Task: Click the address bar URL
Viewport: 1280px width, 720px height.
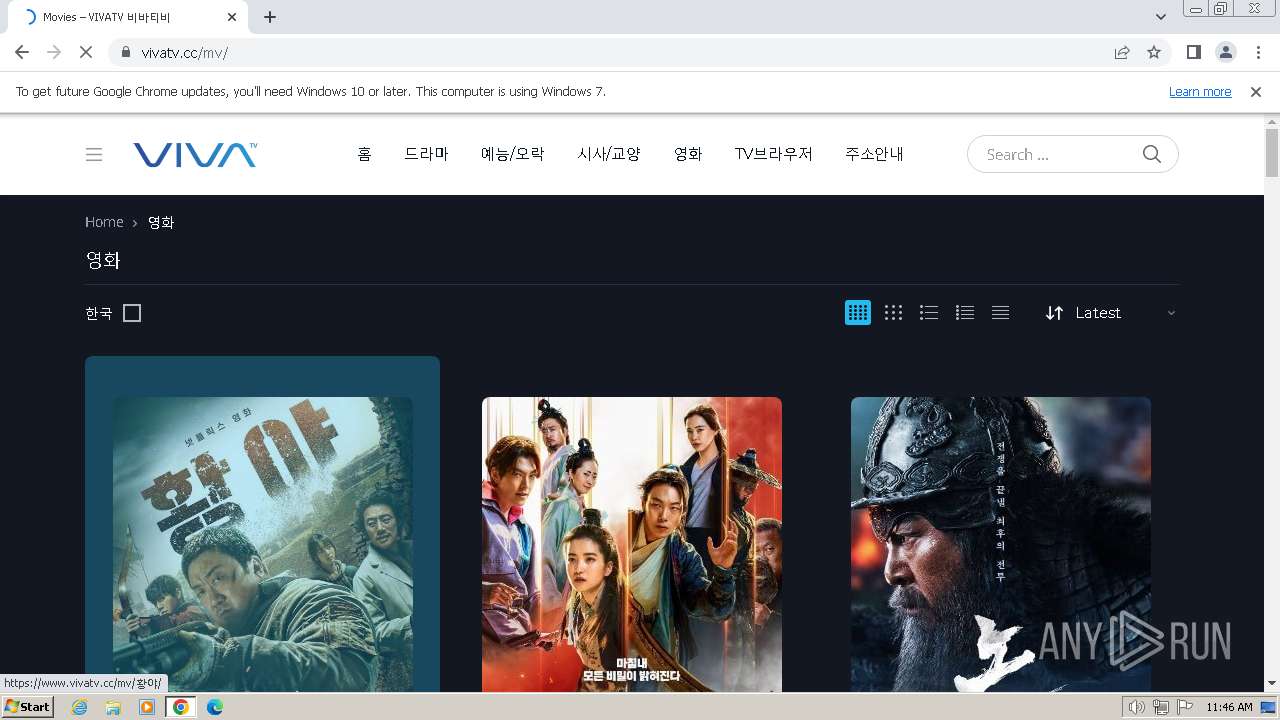Action: click(185, 52)
